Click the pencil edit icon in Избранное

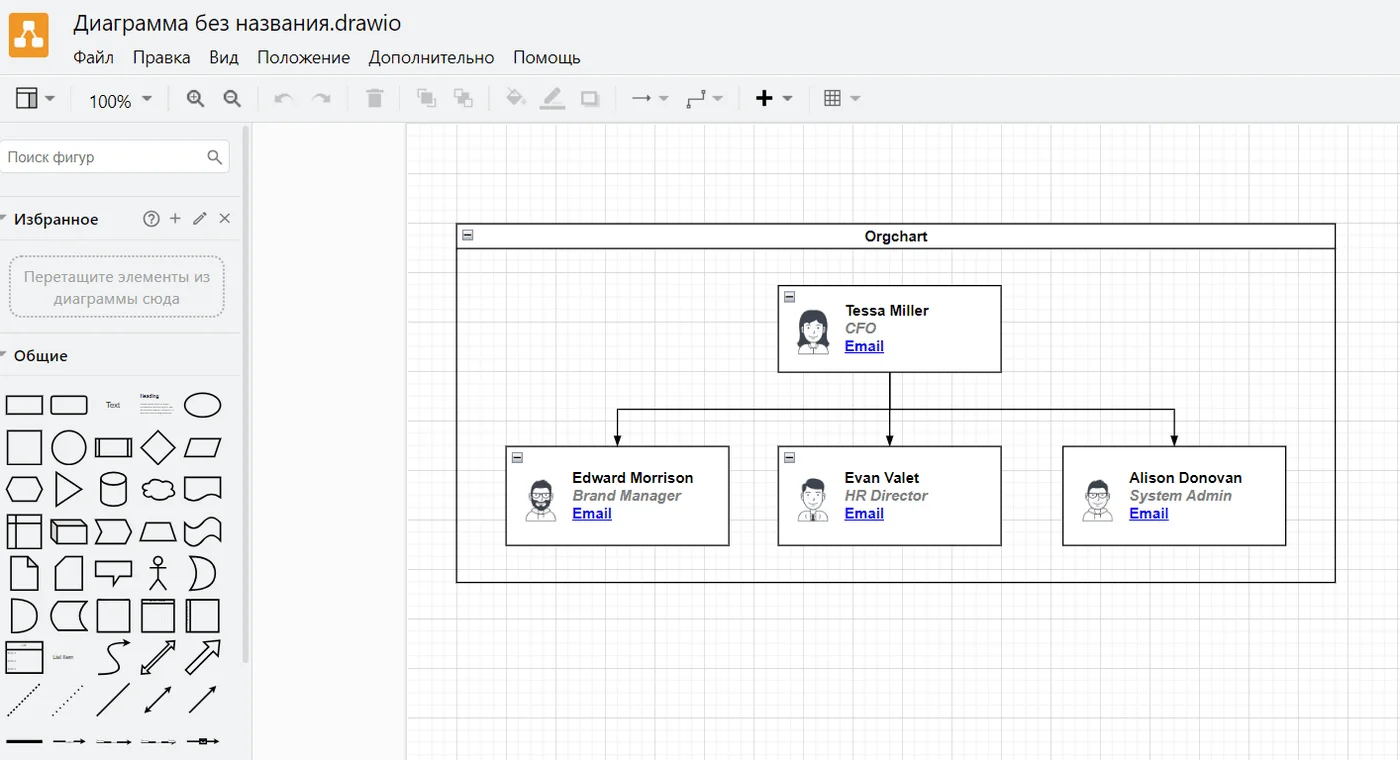(200, 219)
